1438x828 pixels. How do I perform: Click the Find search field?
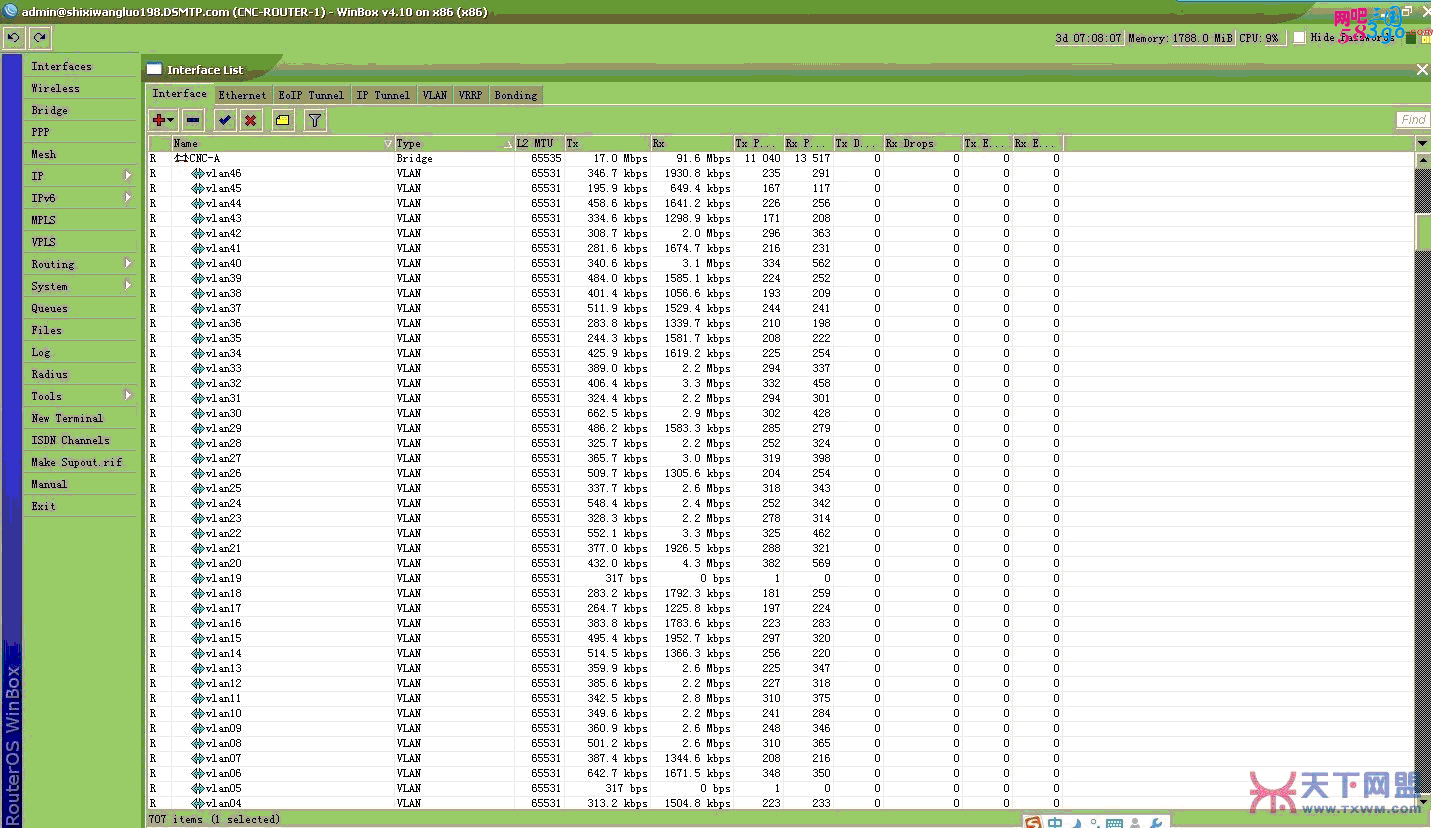click(x=1412, y=120)
